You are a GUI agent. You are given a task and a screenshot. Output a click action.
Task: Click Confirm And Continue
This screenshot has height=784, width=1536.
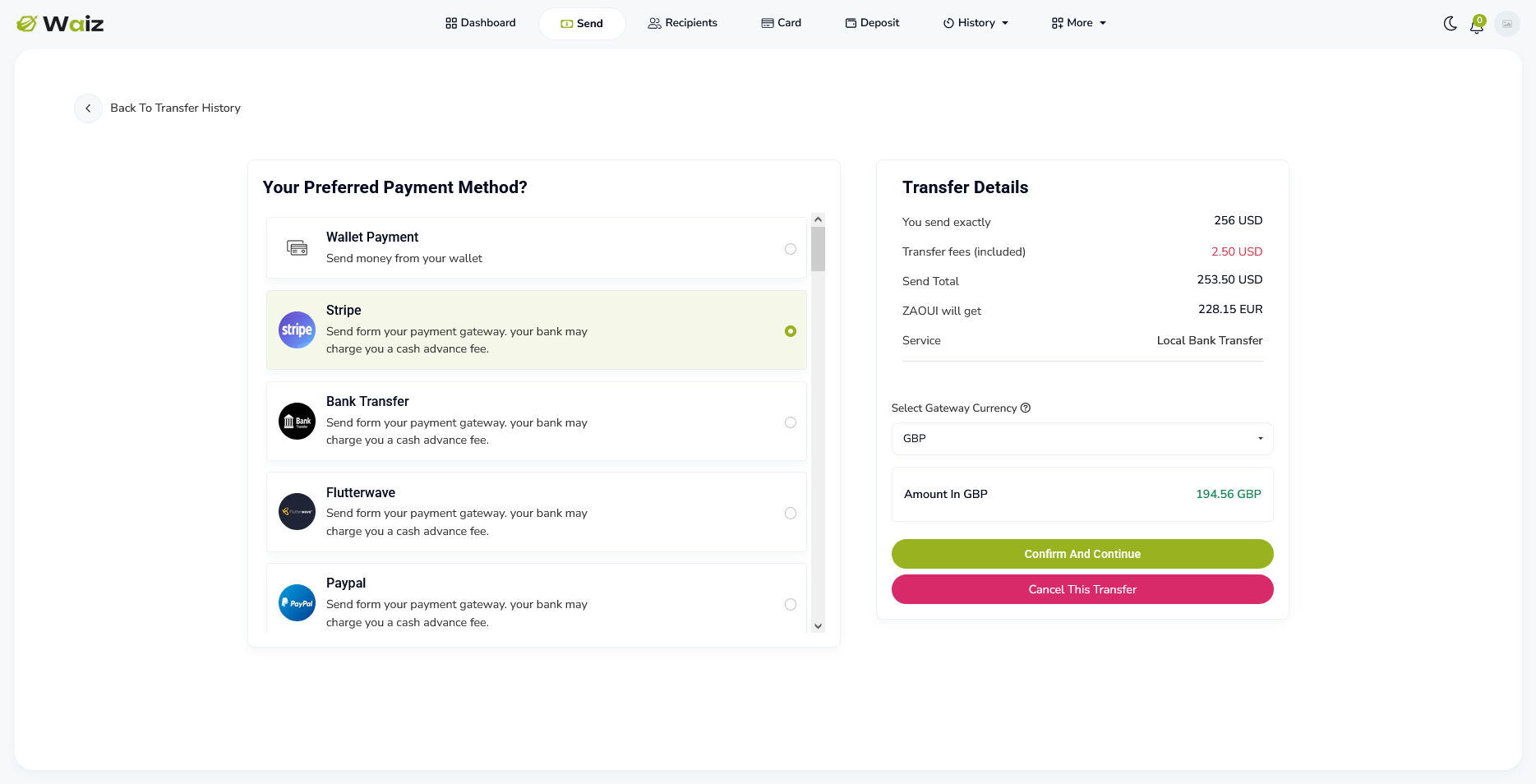coord(1082,554)
